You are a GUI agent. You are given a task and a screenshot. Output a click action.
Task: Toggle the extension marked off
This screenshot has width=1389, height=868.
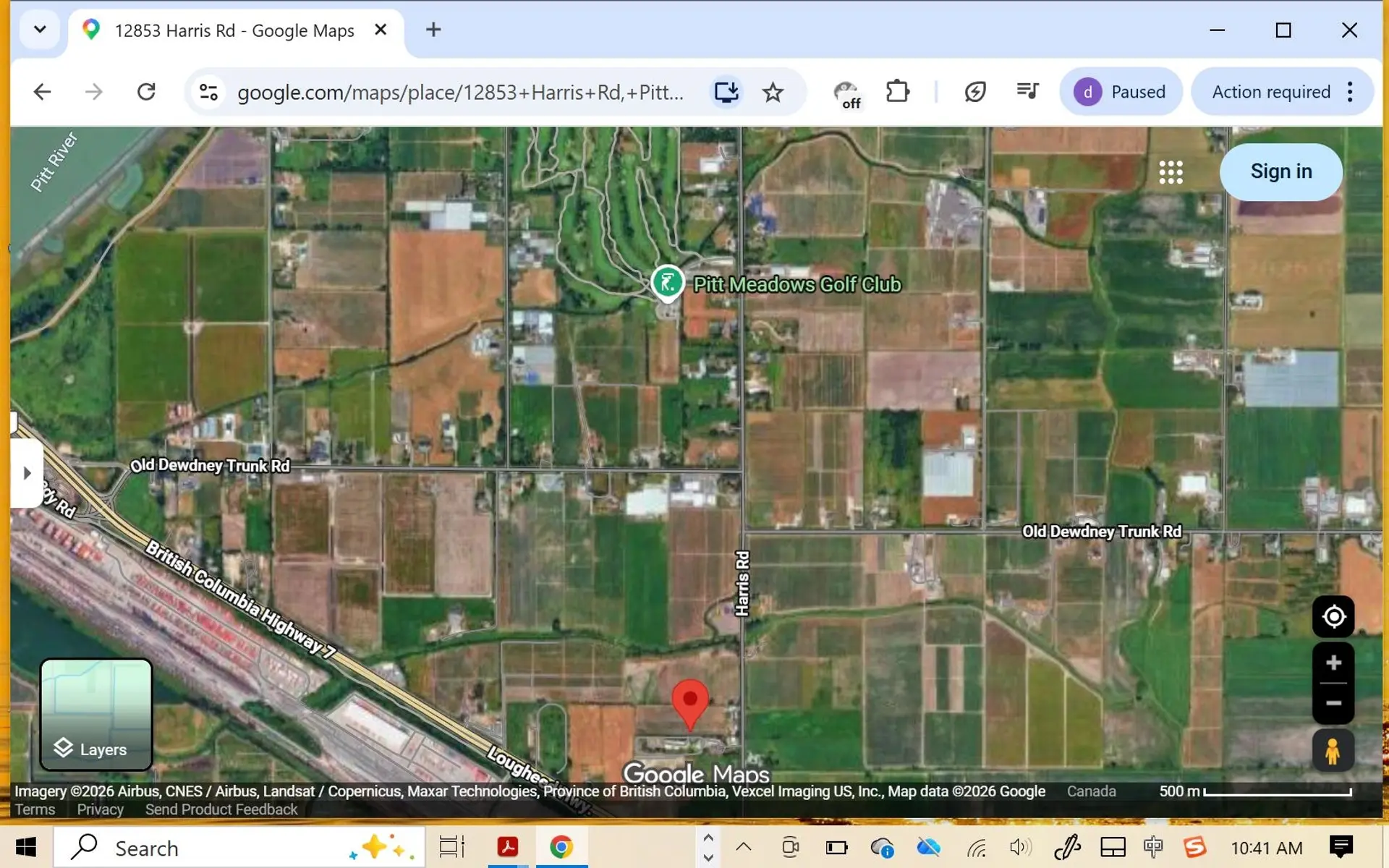point(846,93)
